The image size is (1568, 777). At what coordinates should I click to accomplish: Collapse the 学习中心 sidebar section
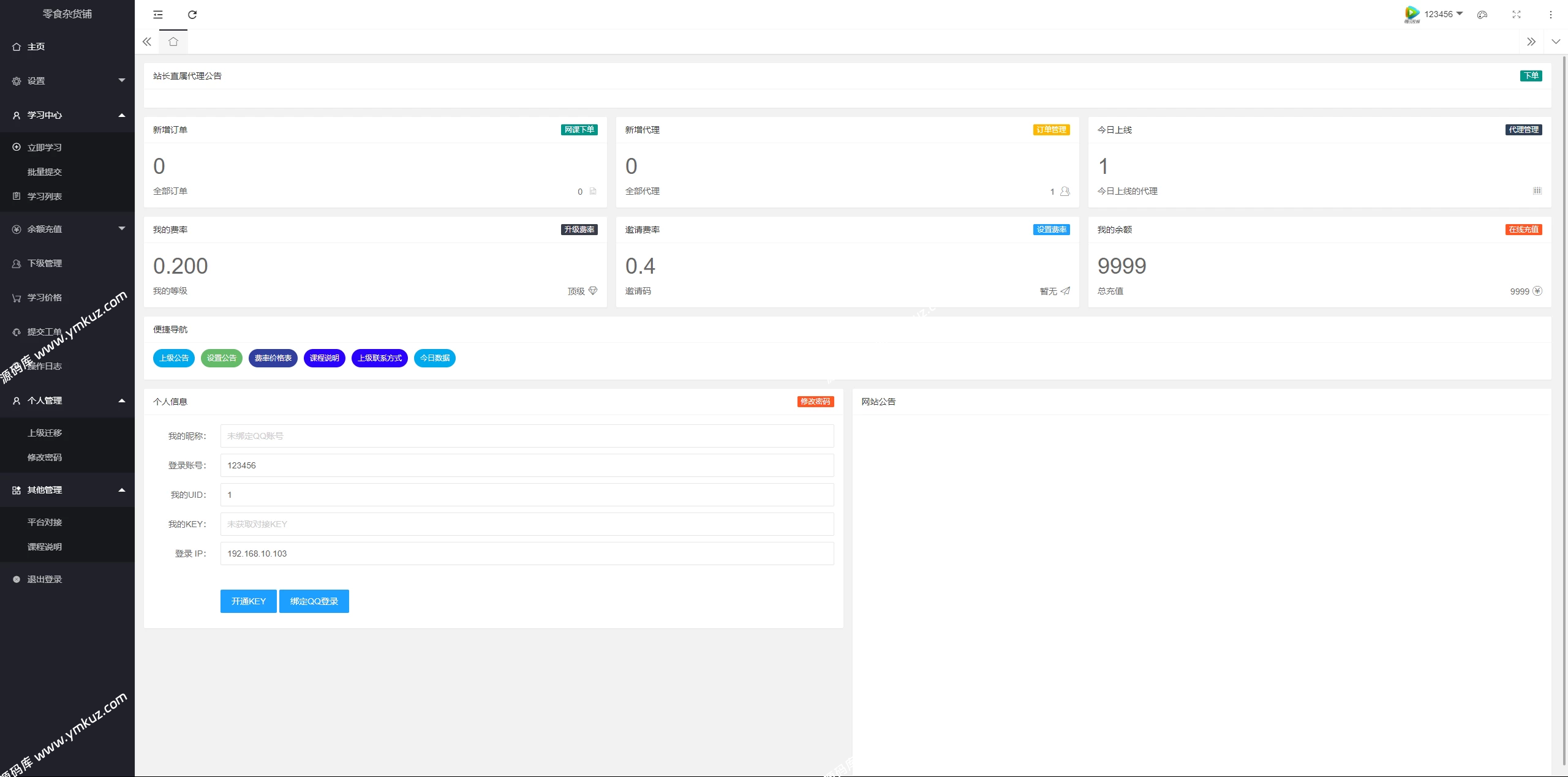click(67, 115)
